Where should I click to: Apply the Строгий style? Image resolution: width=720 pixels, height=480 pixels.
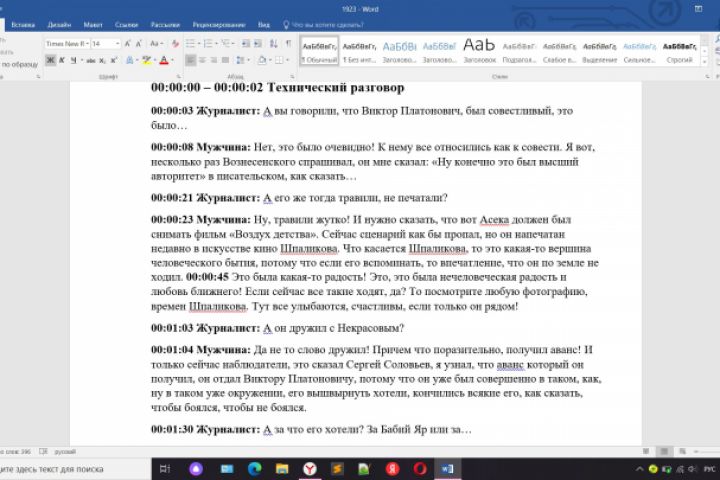pos(680,51)
